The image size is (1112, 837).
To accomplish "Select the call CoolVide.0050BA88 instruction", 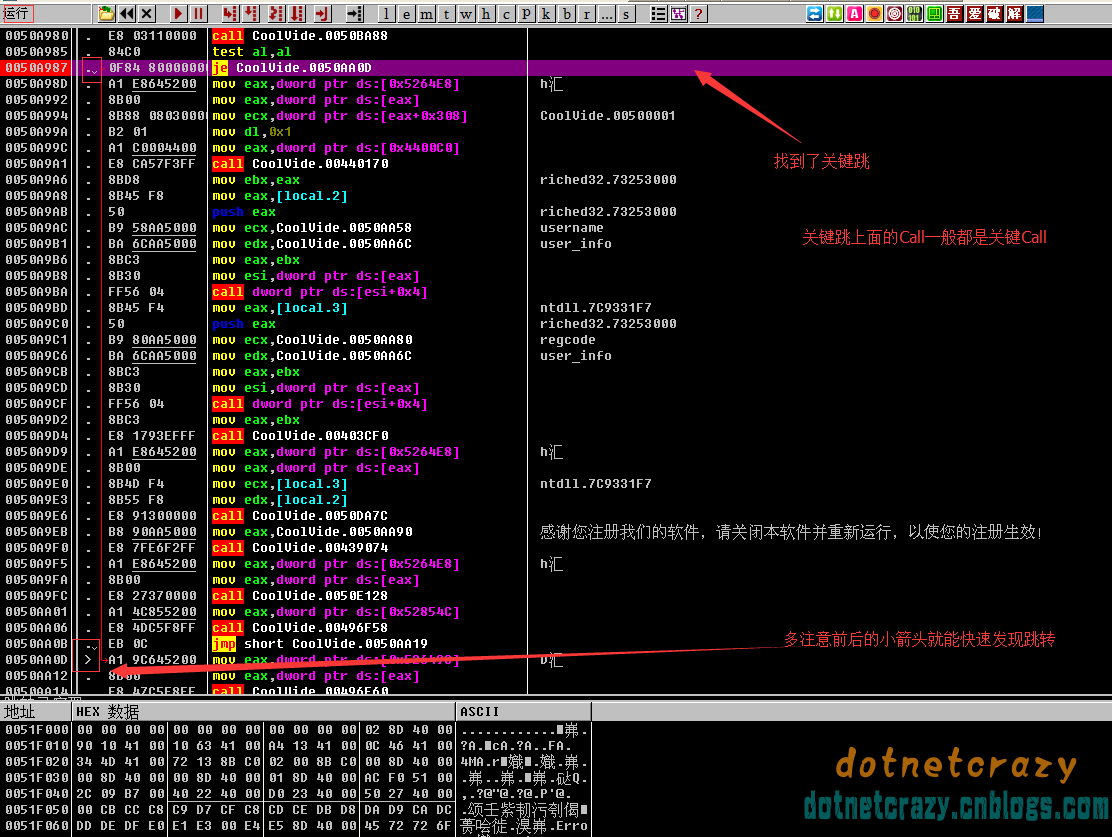I will click(x=300, y=36).
